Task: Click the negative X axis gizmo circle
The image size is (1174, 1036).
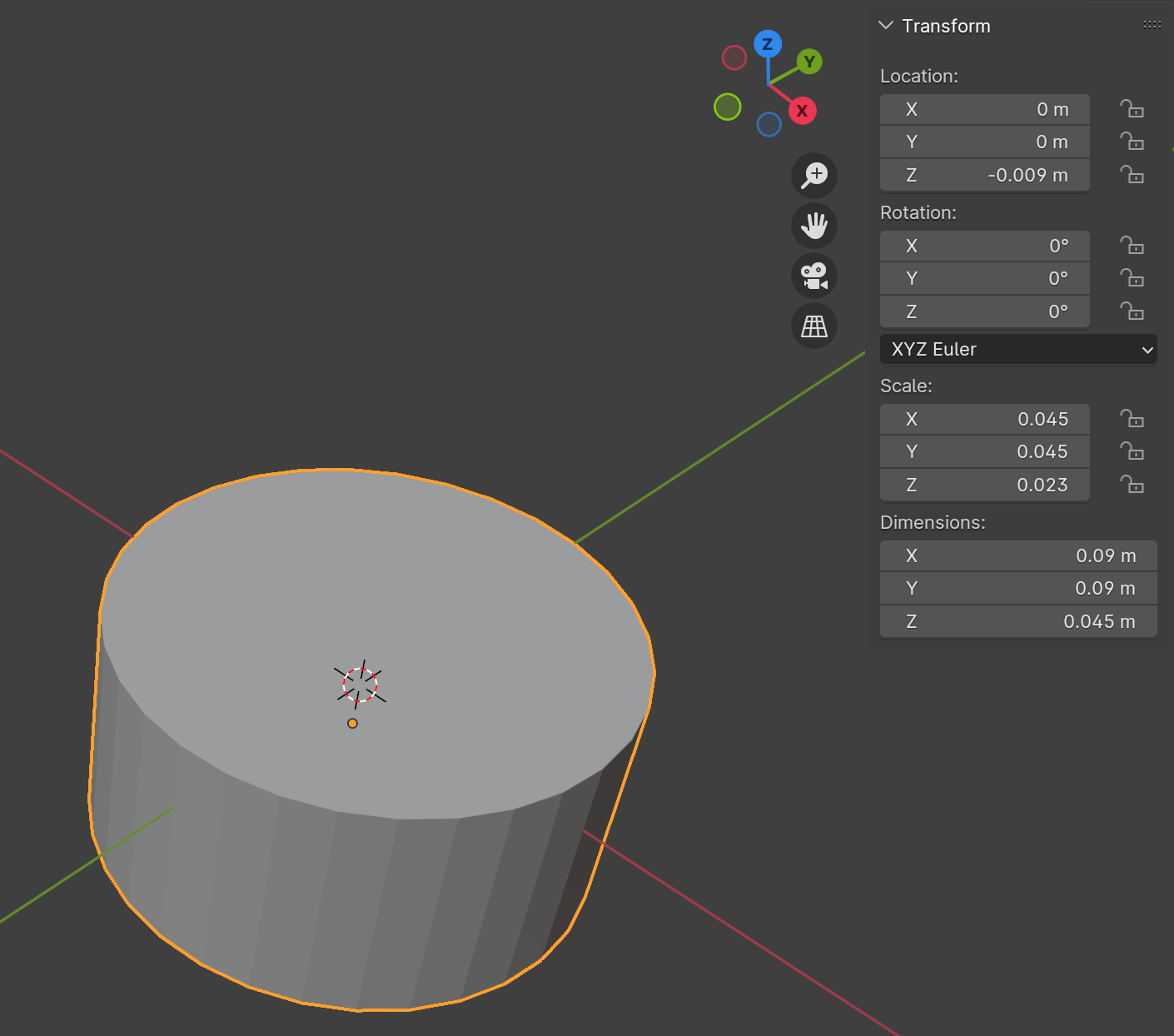Action: point(734,57)
